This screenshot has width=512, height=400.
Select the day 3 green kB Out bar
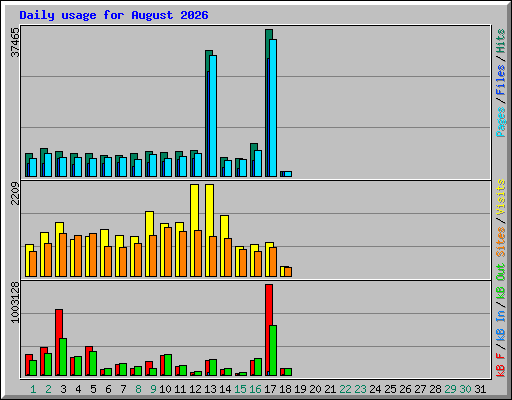[63, 357]
